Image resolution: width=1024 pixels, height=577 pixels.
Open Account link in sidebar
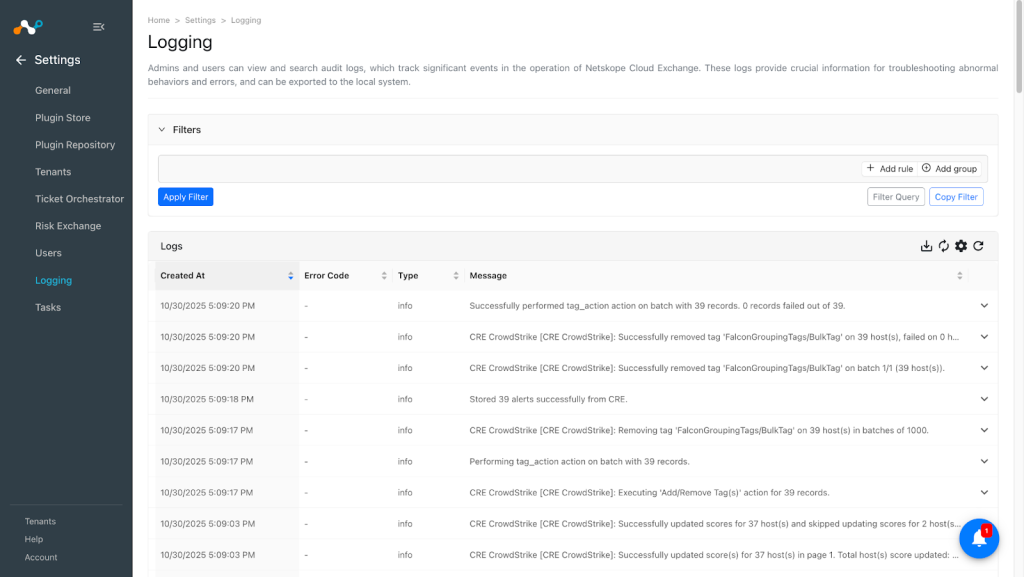point(40,557)
